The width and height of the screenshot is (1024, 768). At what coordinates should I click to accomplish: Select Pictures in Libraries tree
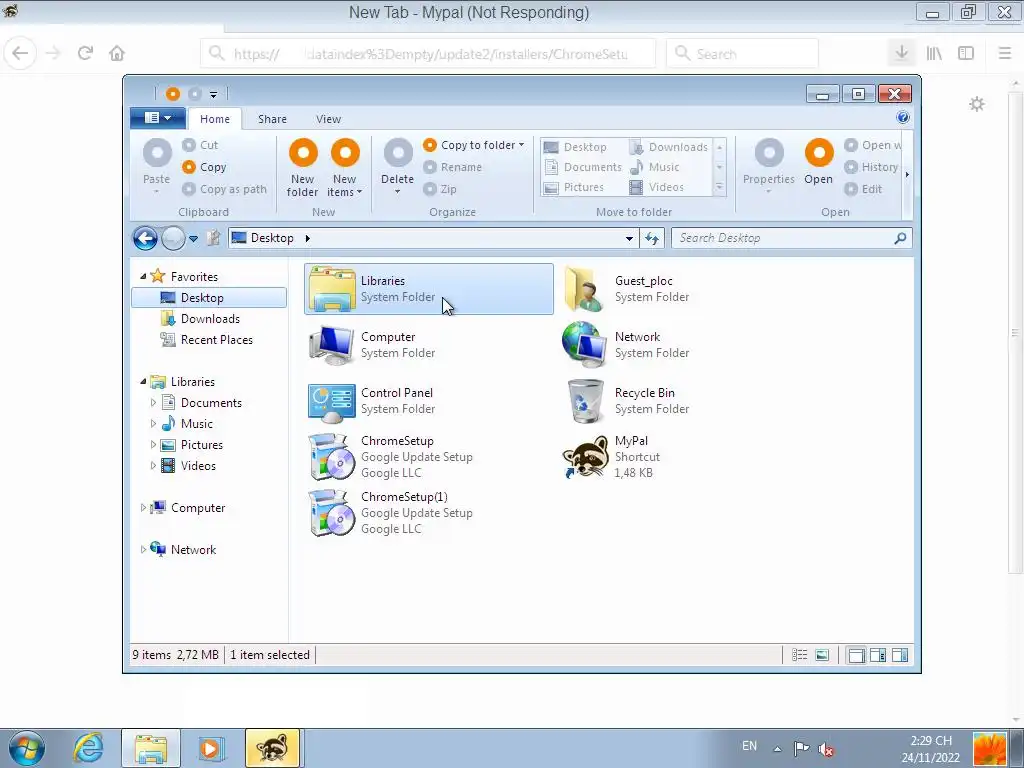193,445
